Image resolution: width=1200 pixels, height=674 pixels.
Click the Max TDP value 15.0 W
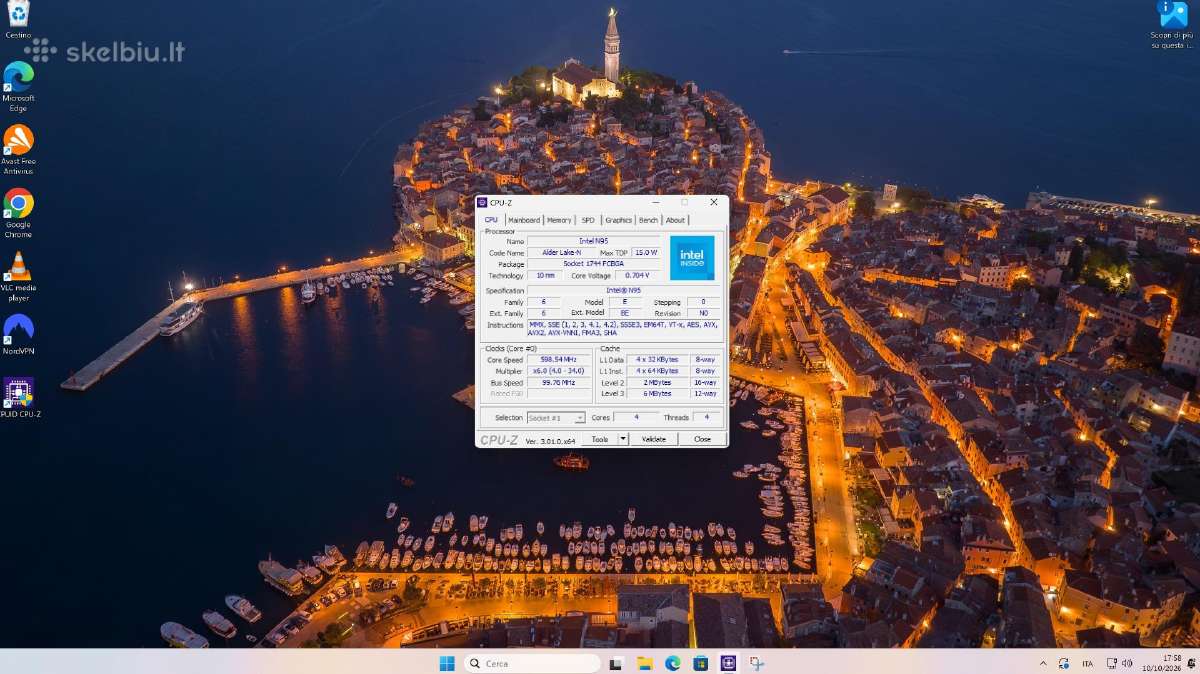[x=646, y=252]
